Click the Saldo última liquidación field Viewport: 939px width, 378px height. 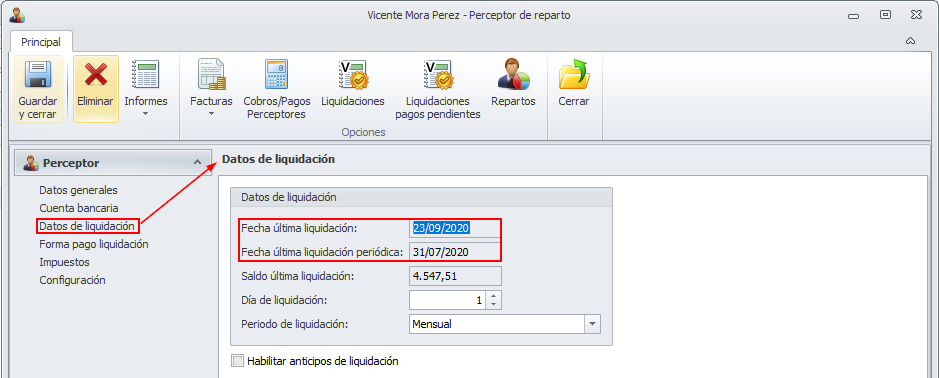tap(455, 276)
